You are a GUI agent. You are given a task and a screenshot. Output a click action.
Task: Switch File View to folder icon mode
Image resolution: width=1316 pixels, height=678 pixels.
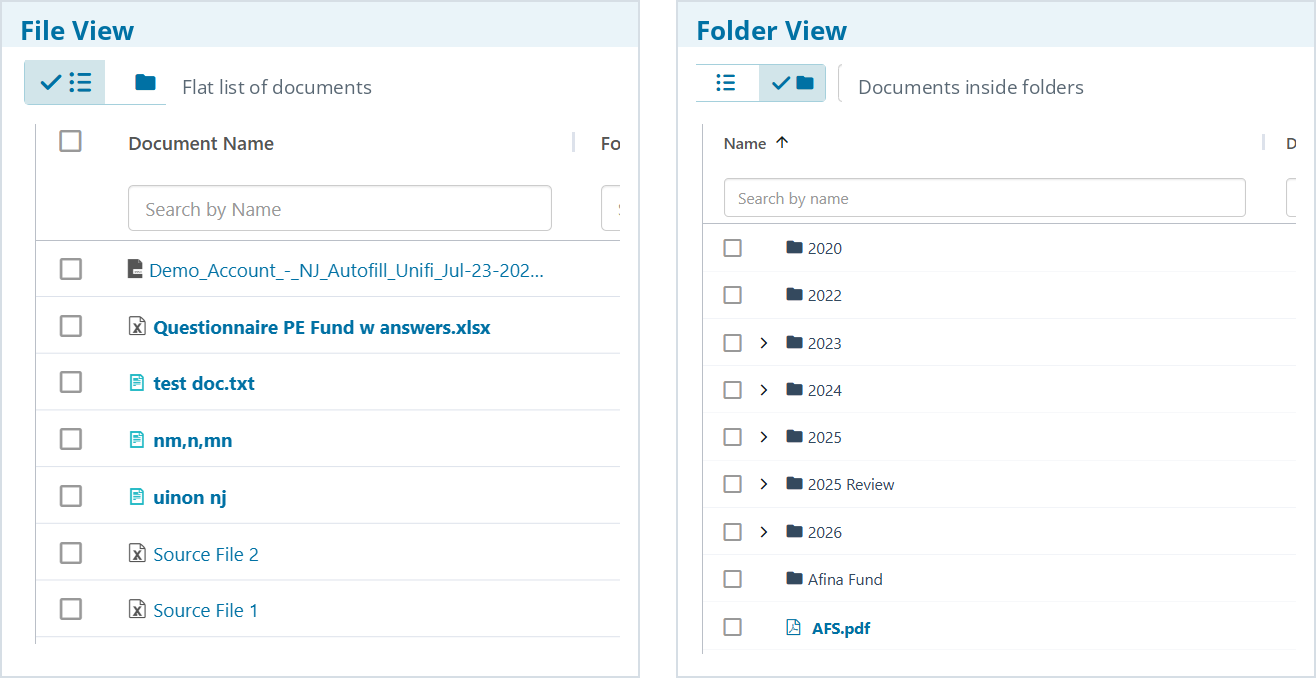tap(145, 82)
